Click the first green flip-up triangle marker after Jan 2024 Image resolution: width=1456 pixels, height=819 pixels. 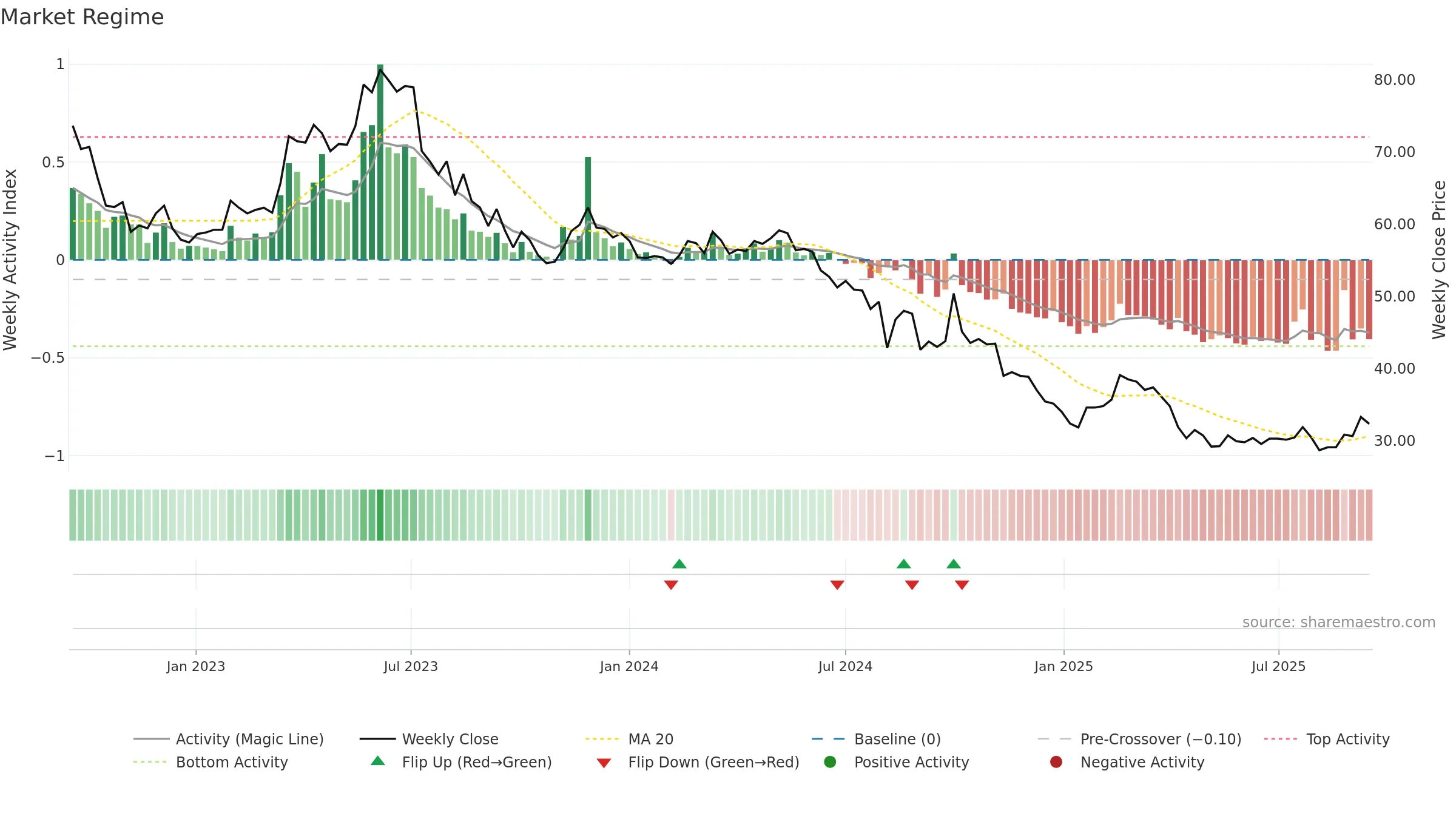click(x=679, y=564)
